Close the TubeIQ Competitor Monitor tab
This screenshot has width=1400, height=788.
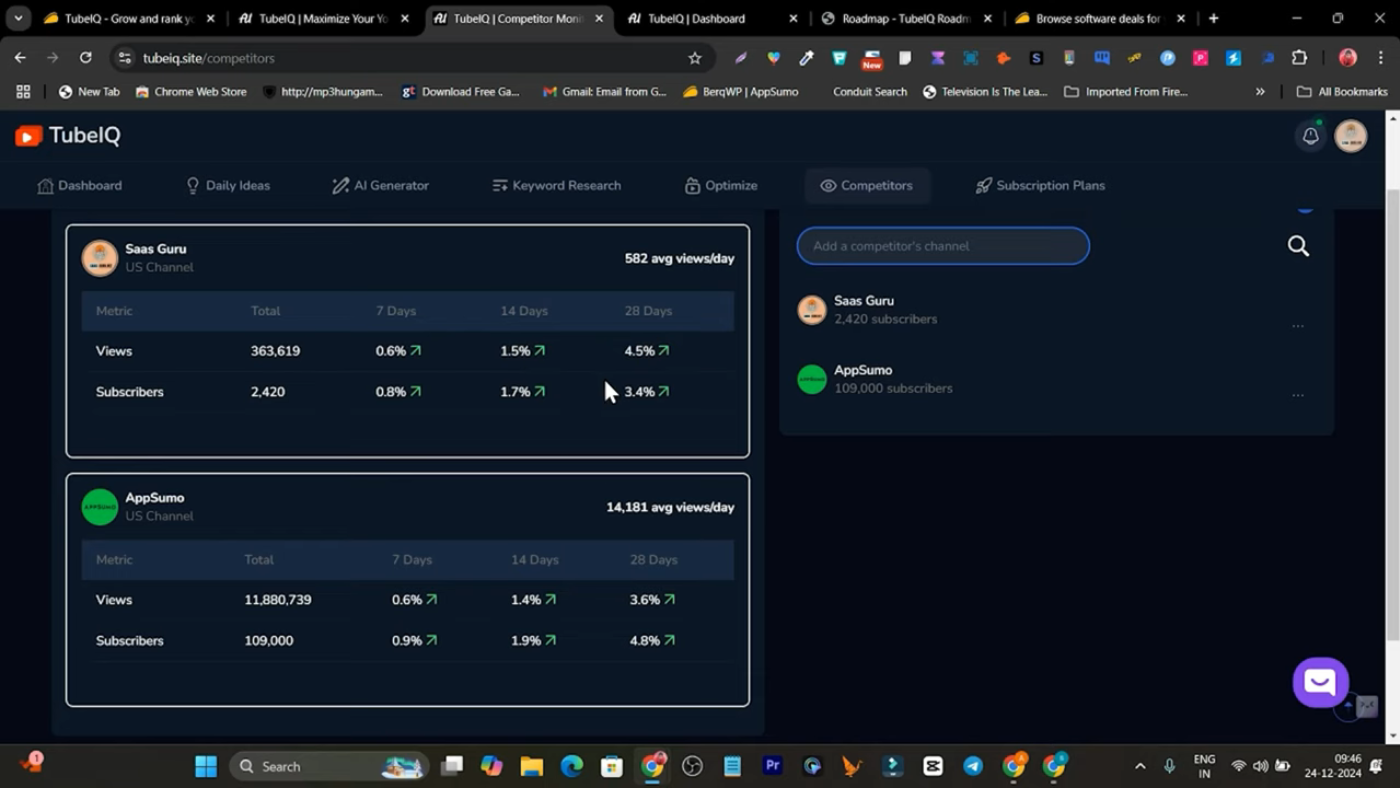[x=599, y=18]
